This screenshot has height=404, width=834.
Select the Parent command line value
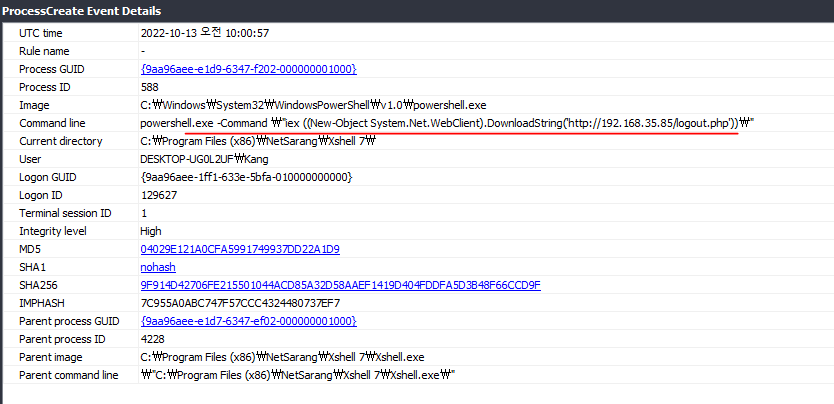point(298,375)
